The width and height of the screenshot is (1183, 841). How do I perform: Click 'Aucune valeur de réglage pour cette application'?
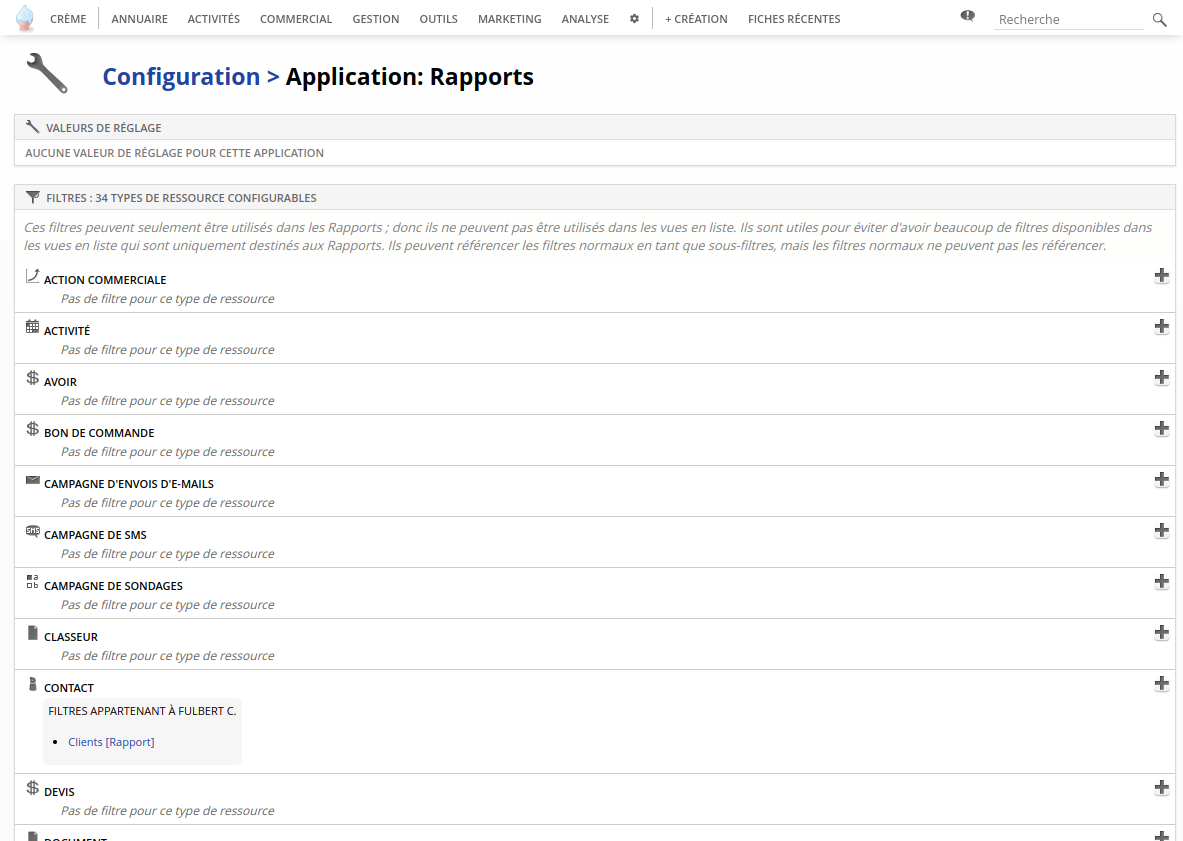coord(174,153)
